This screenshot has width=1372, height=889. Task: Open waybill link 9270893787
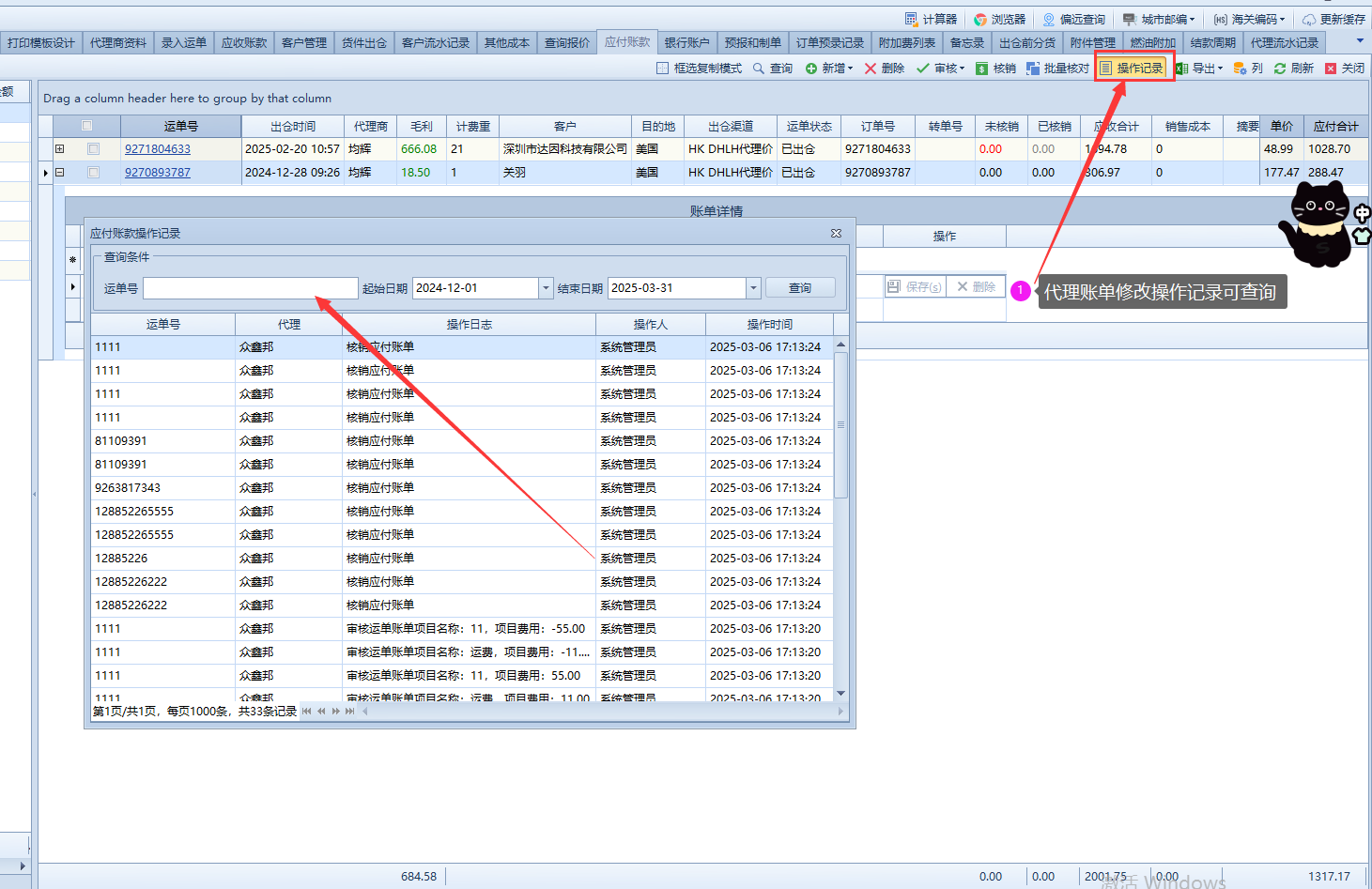(x=158, y=173)
